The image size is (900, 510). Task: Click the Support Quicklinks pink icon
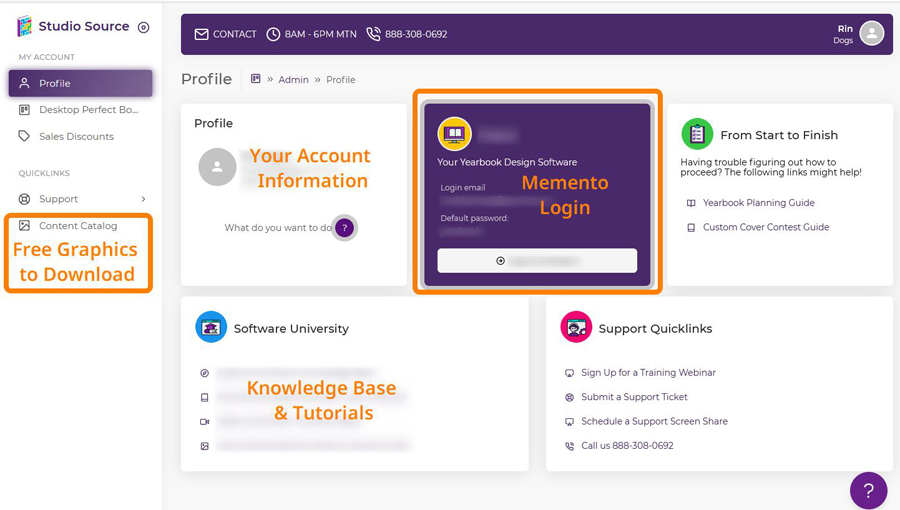tap(576, 328)
